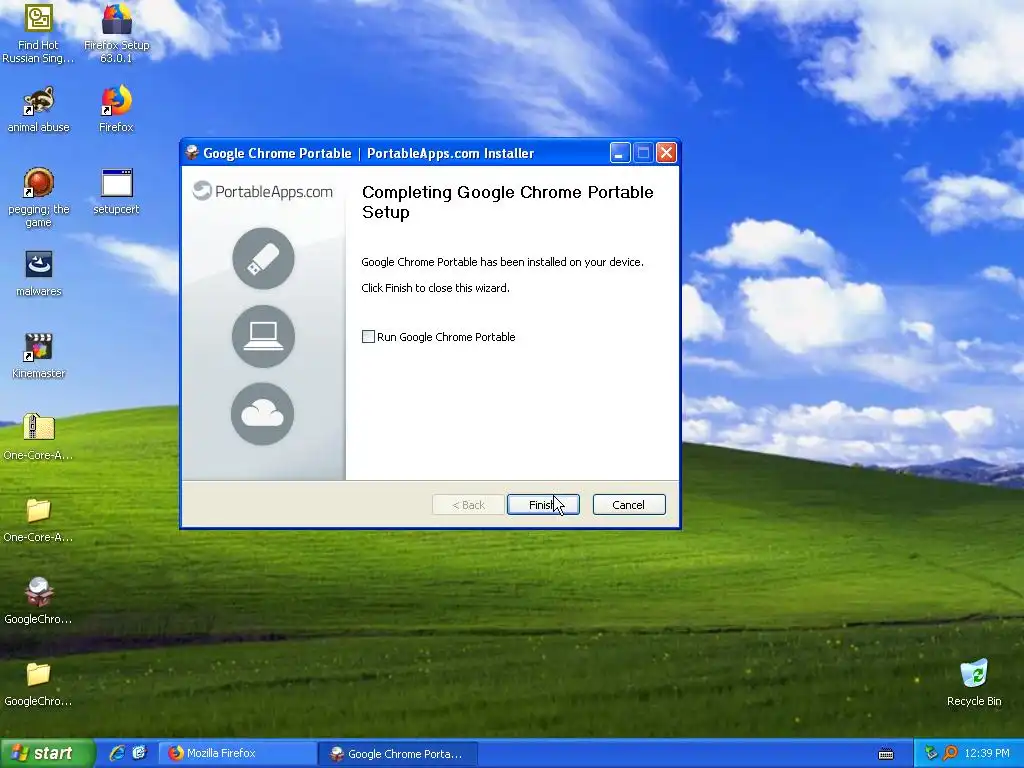Click the Cancel button in installer
The height and width of the screenshot is (768, 1024).
[629, 505]
